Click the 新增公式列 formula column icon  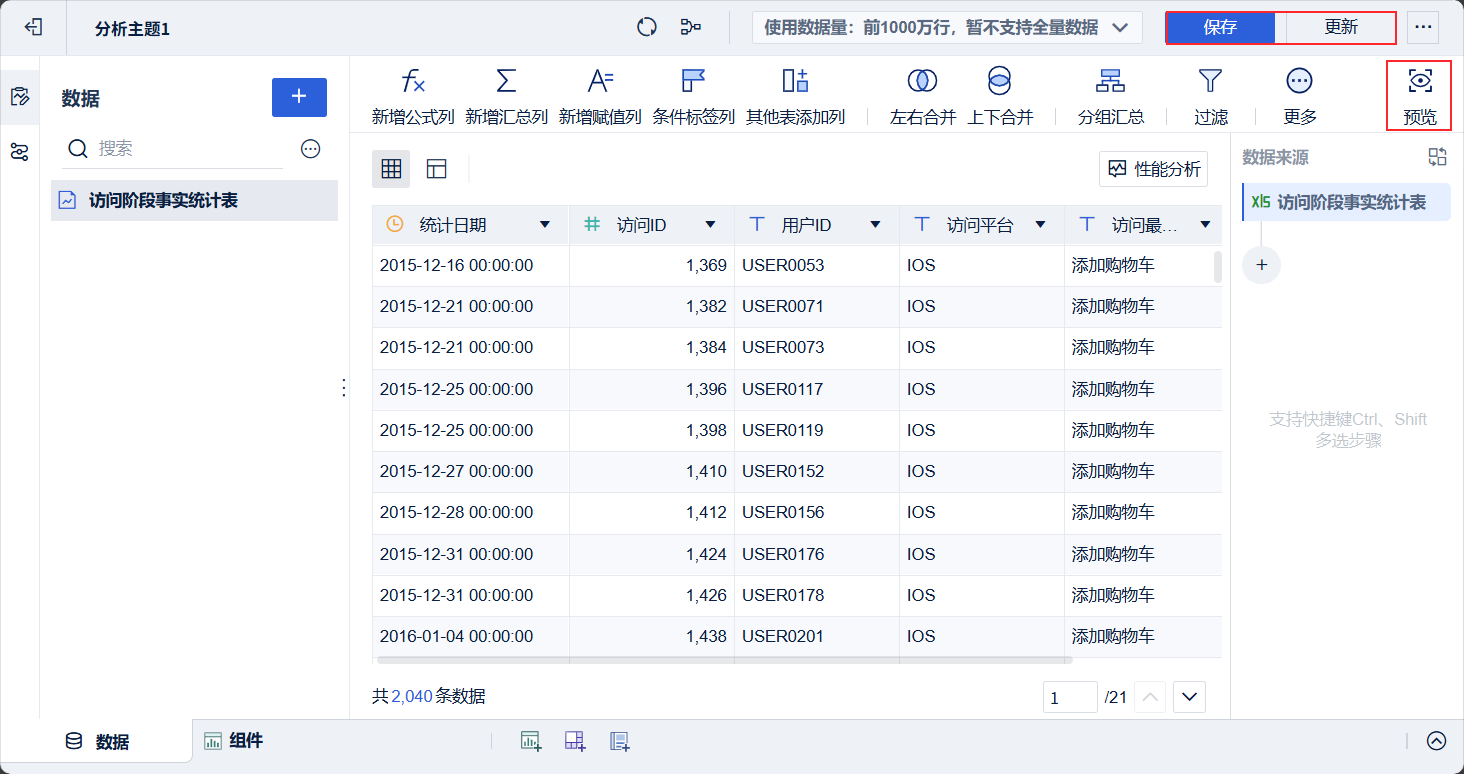413,82
